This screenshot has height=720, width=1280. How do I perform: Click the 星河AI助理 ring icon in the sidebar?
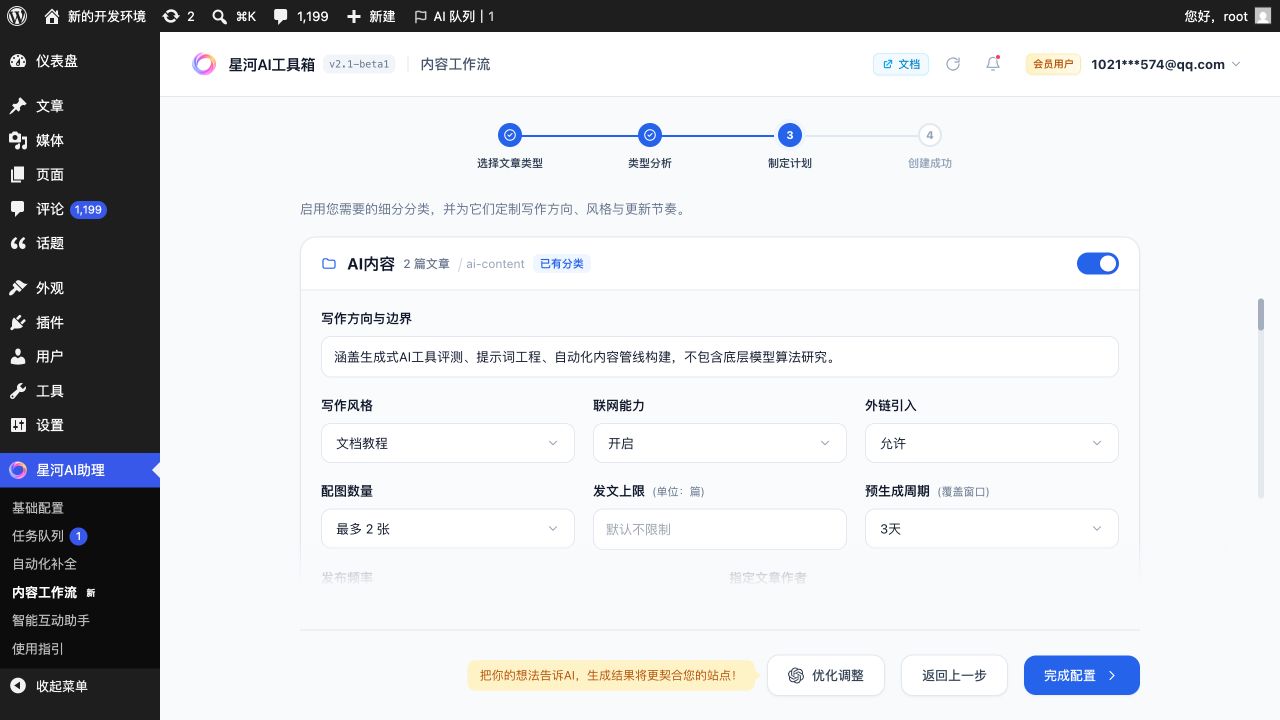18,470
